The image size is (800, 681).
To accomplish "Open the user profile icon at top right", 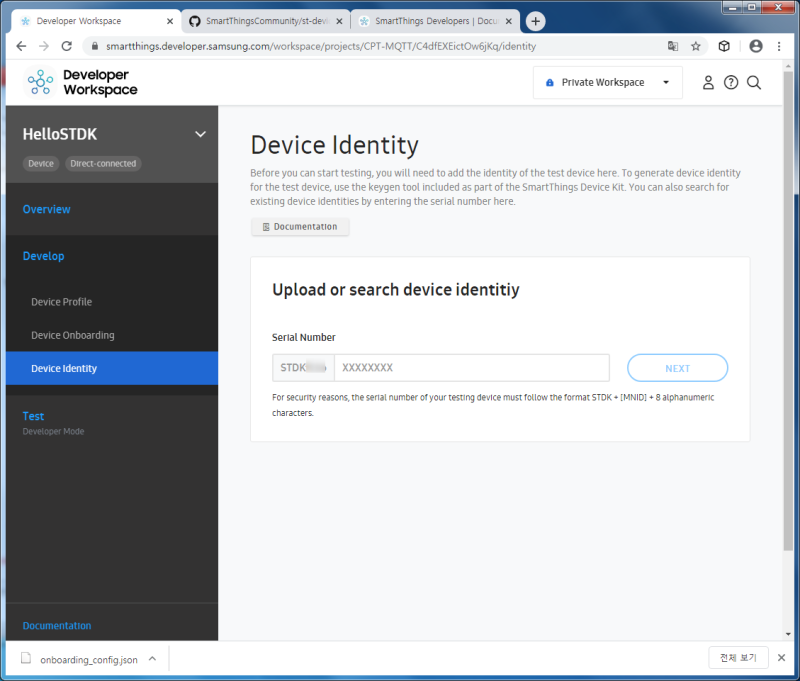I will (x=708, y=82).
